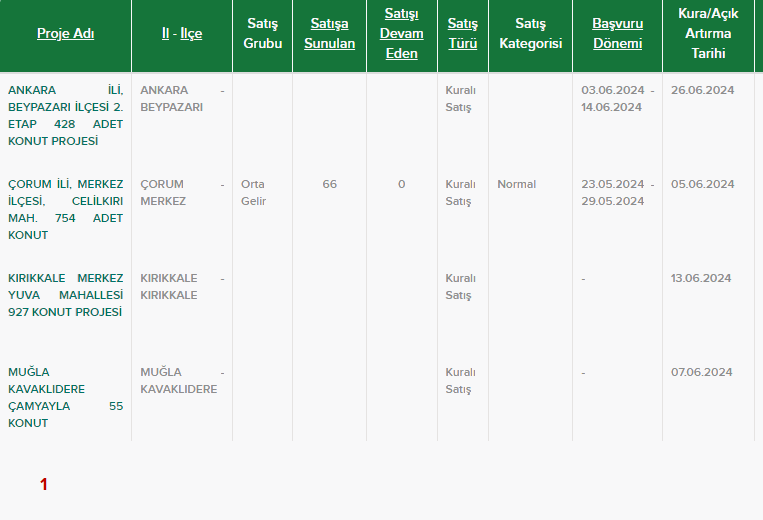
Task: Open Ankara Beypazarı 428 konut project
Action: point(65,115)
